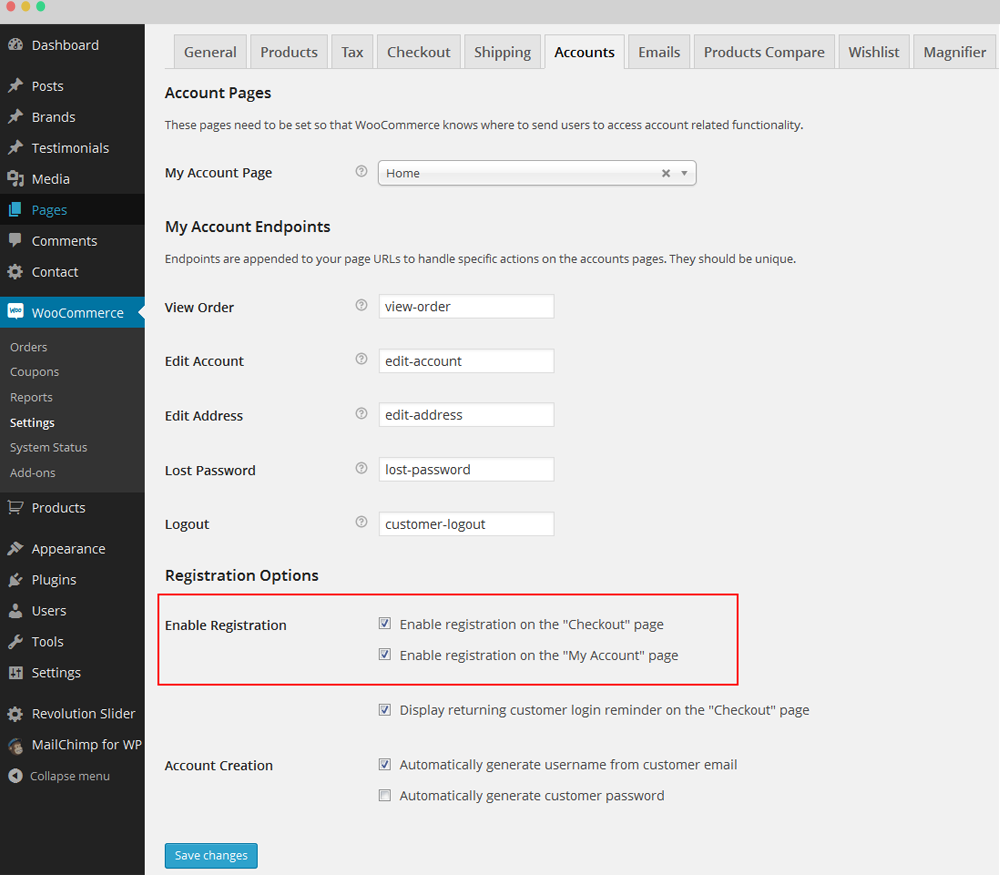Screen dimensions: 1000x875
Task: Click the View Order endpoint input field
Action: 466,307
